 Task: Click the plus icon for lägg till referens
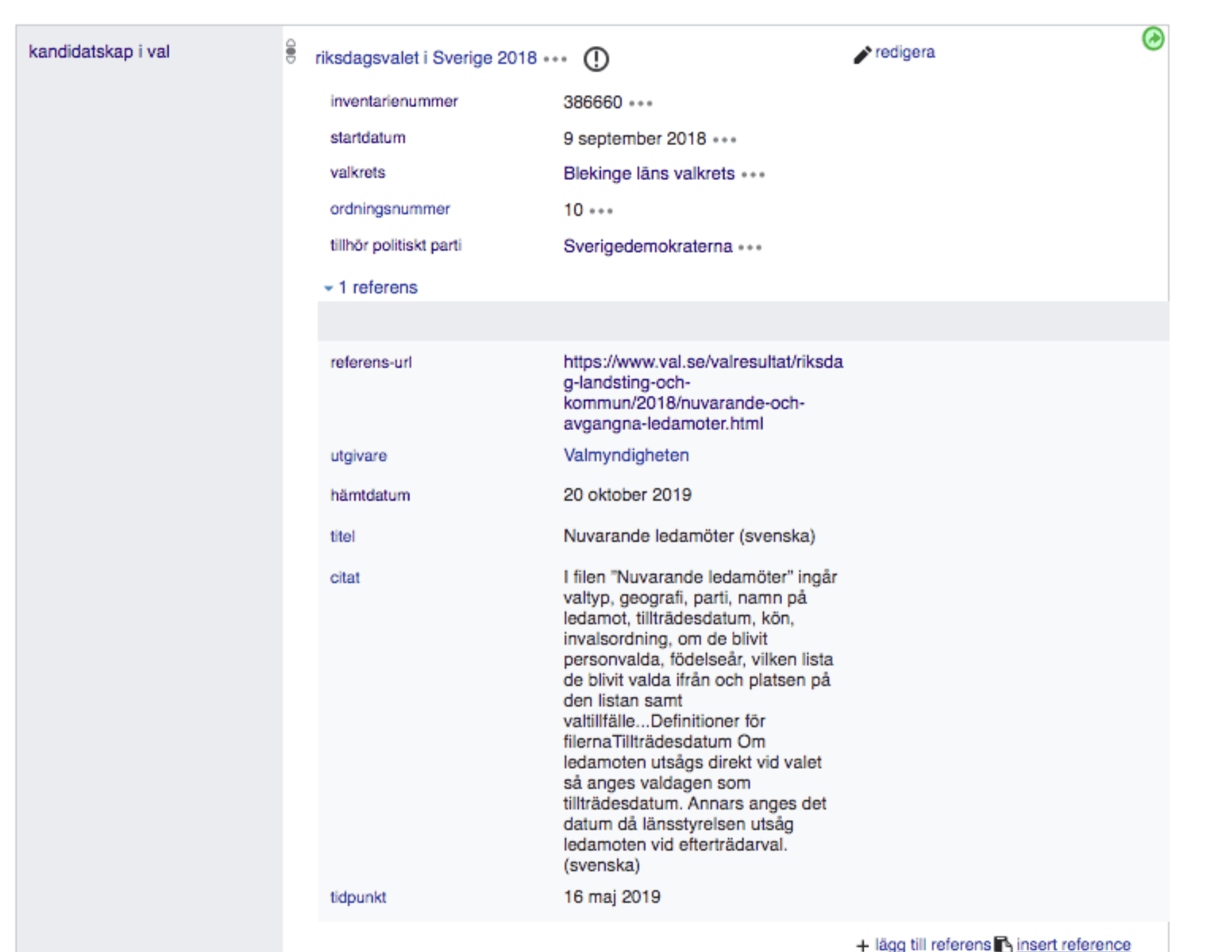click(862, 945)
